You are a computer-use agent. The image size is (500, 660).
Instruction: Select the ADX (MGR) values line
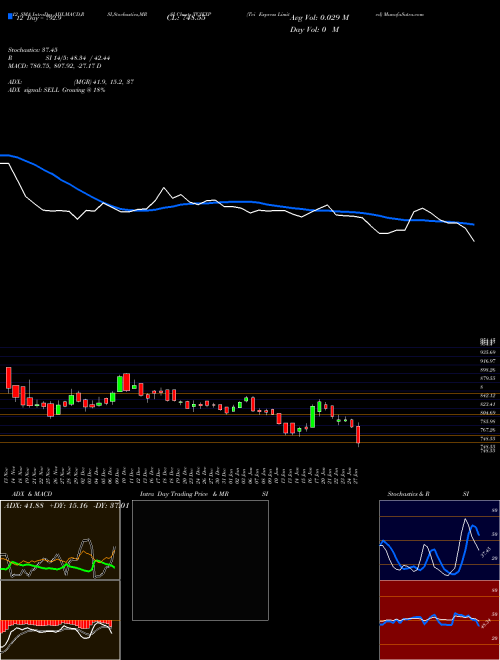click(71, 82)
